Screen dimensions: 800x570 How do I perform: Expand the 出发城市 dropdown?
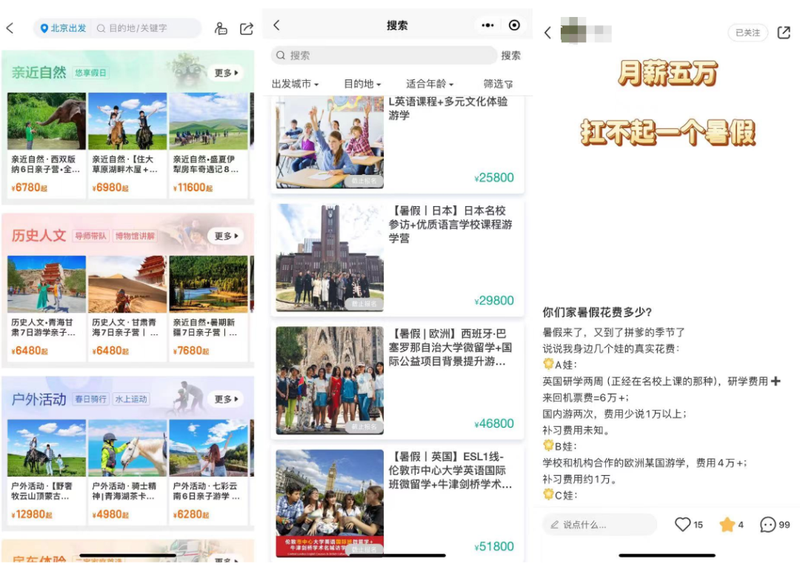[x=295, y=84]
